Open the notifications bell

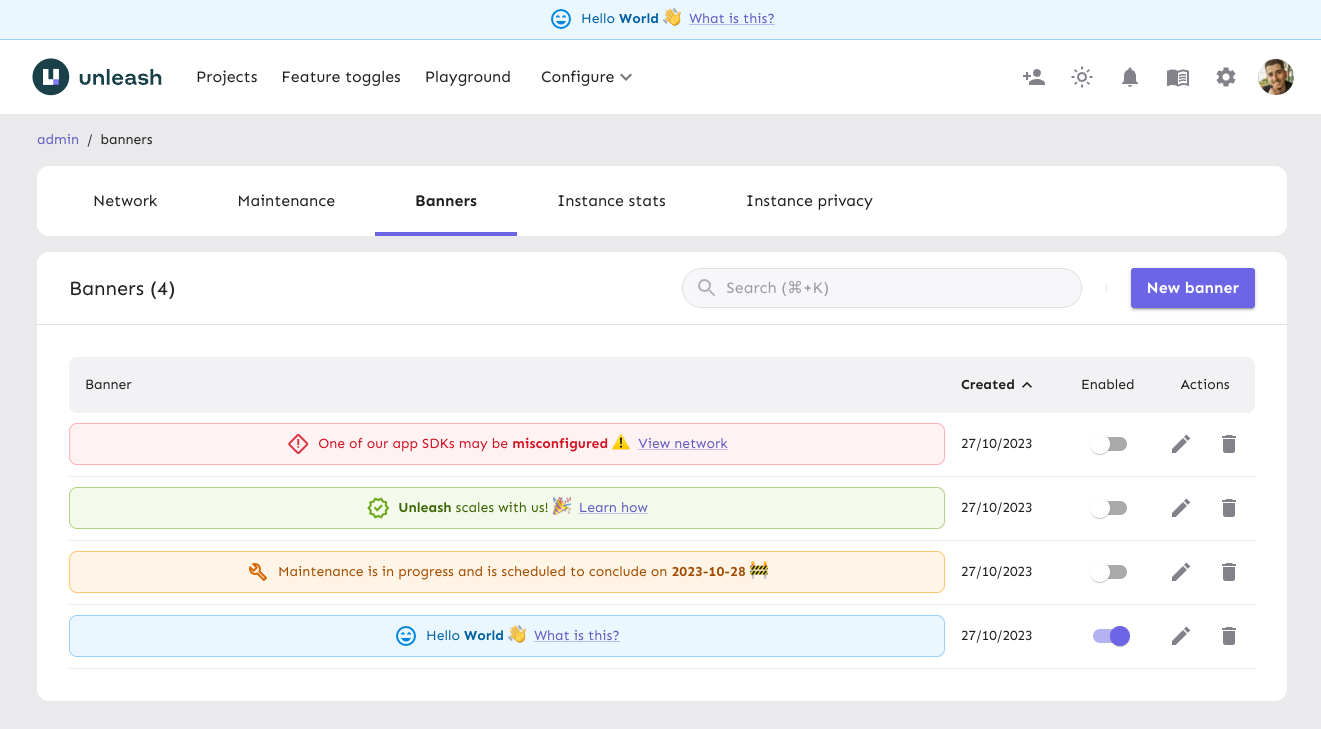pos(1130,77)
